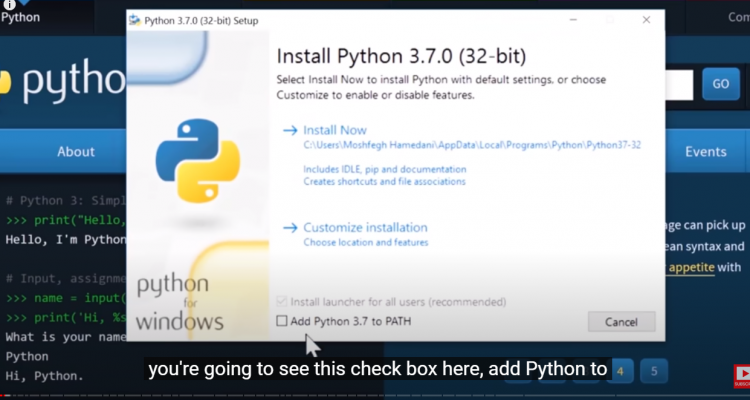750x400 pixels.
Task: Choose Customize installation option
Action: pos(365,227)
